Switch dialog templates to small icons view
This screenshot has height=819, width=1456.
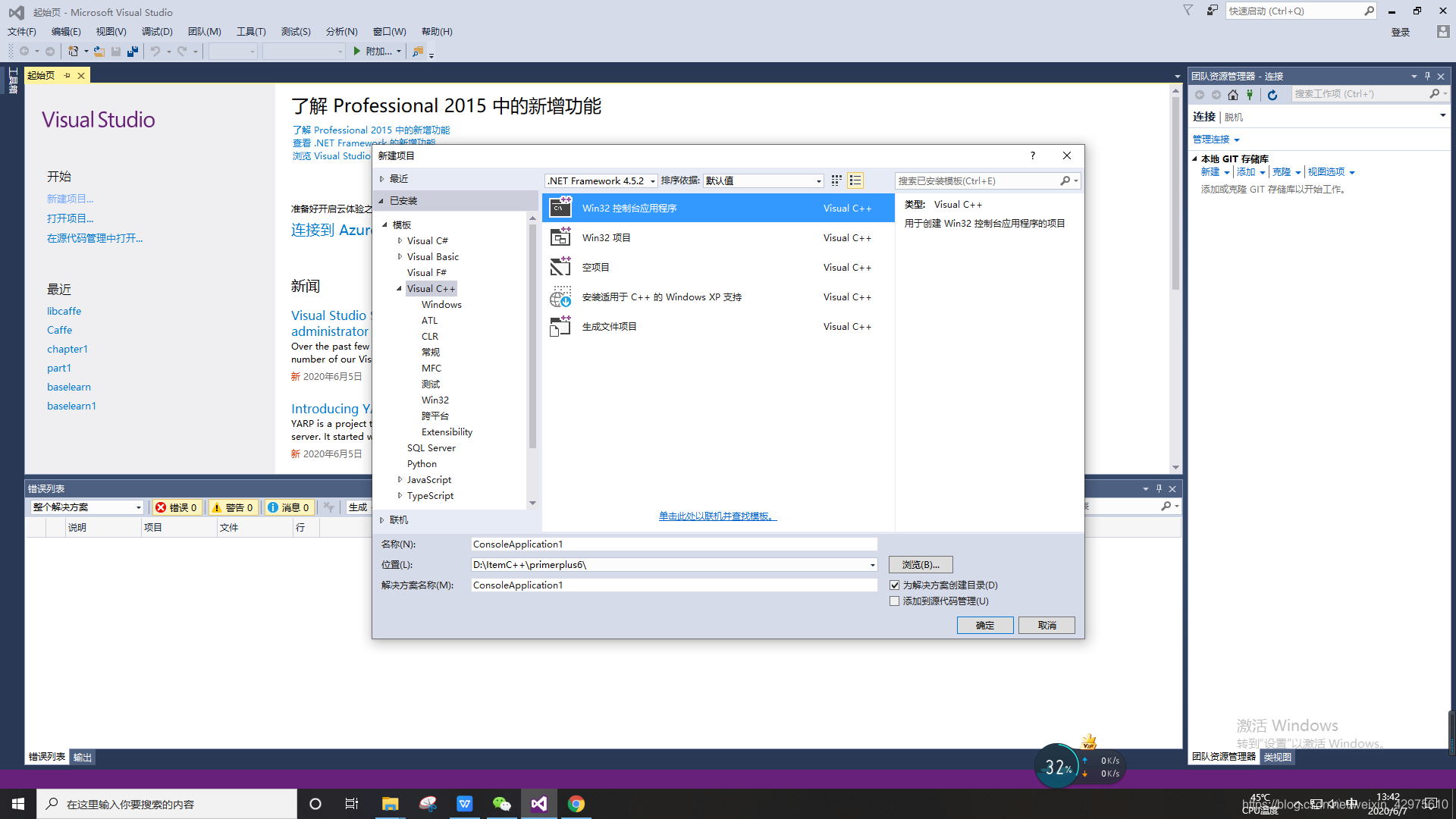point(836,180)
